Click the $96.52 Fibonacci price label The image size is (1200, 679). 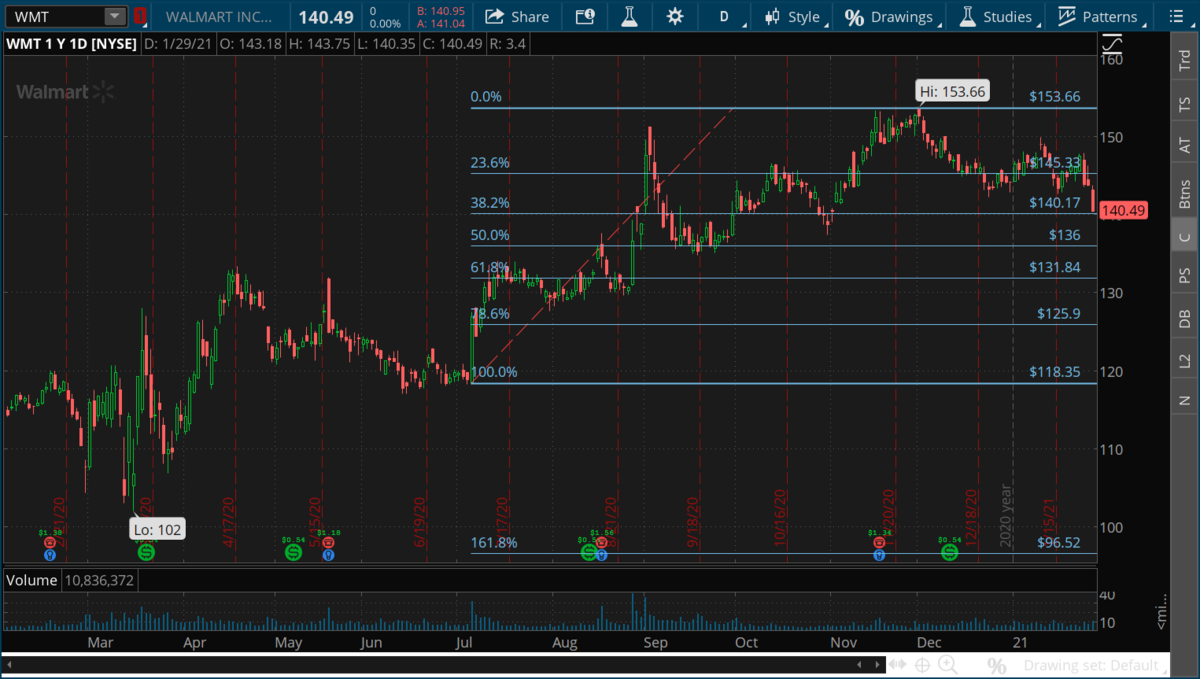[1059, 544]
